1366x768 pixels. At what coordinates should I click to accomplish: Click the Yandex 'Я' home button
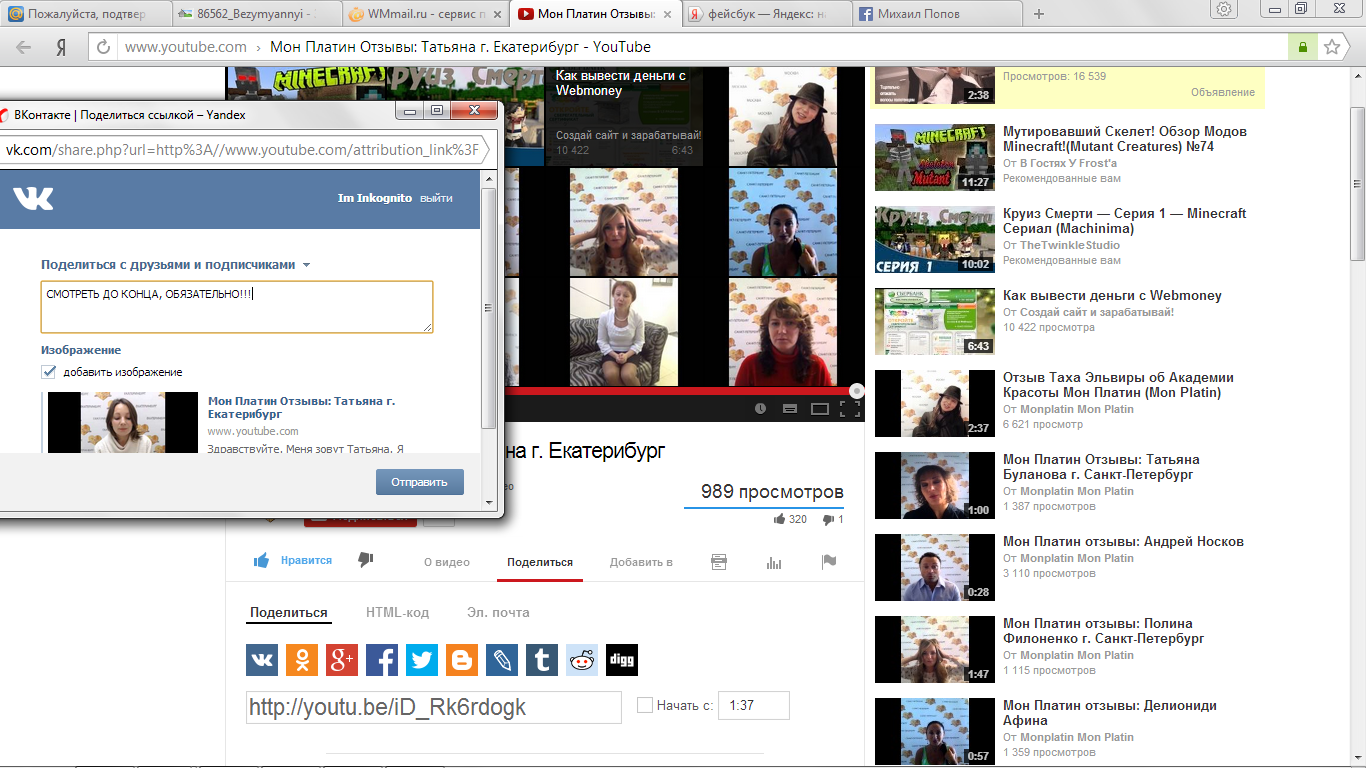pyautogui.click(x=61, y=47)
